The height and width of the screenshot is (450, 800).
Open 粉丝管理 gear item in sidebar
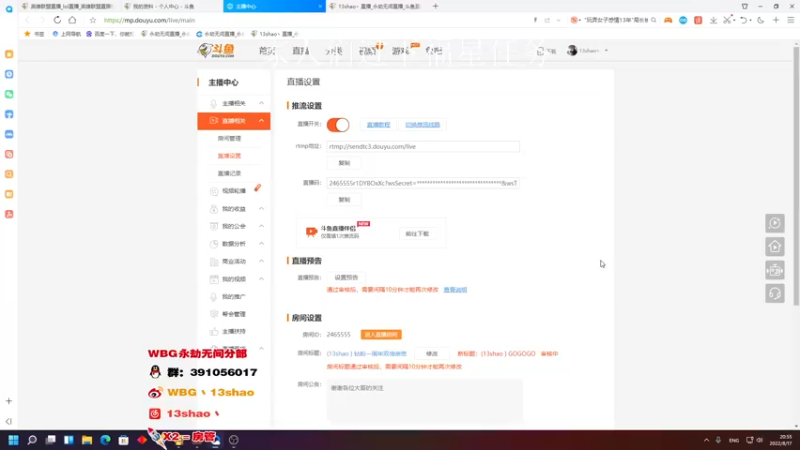[x=234, y=314]
